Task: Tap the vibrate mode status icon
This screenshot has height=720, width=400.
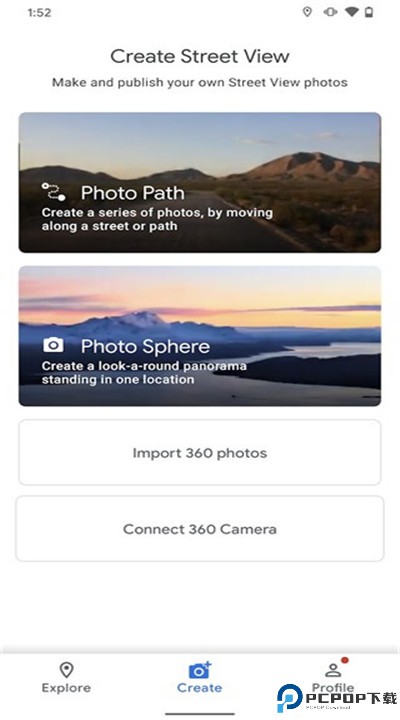Action: point(330,12)
